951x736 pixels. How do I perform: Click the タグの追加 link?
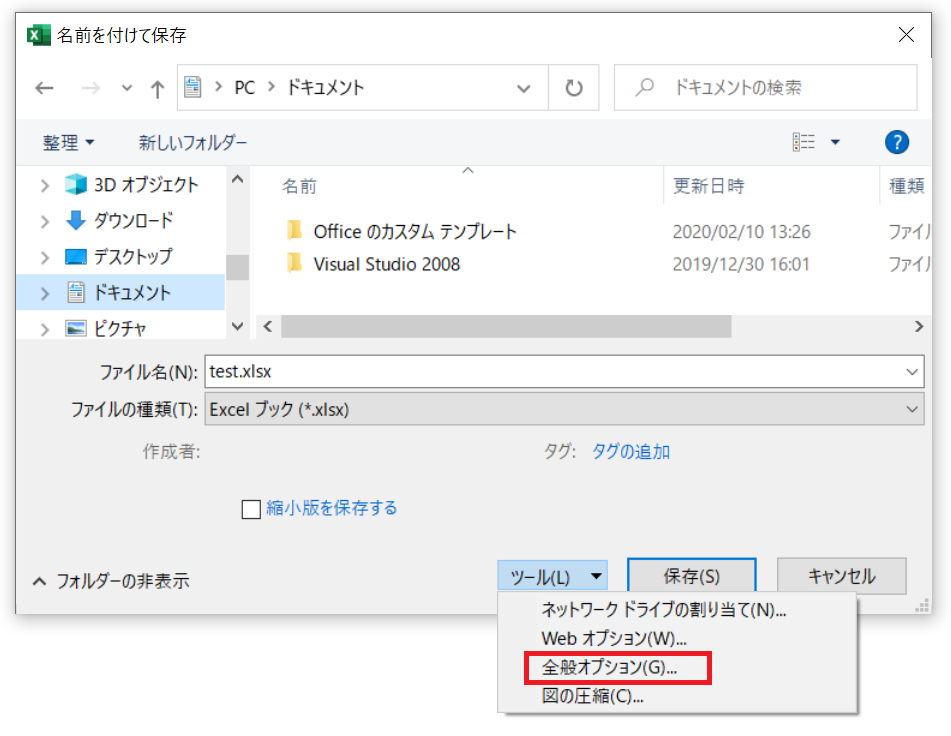pos(631,452)
